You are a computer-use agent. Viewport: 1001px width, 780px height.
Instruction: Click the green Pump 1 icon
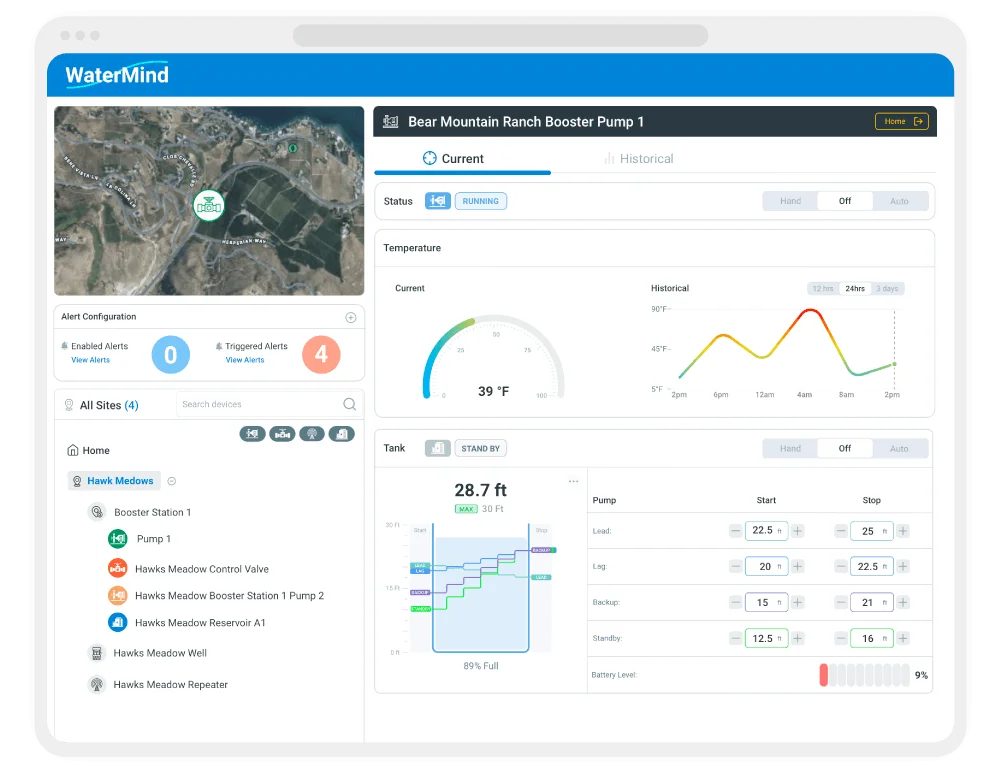click(117, 539)
